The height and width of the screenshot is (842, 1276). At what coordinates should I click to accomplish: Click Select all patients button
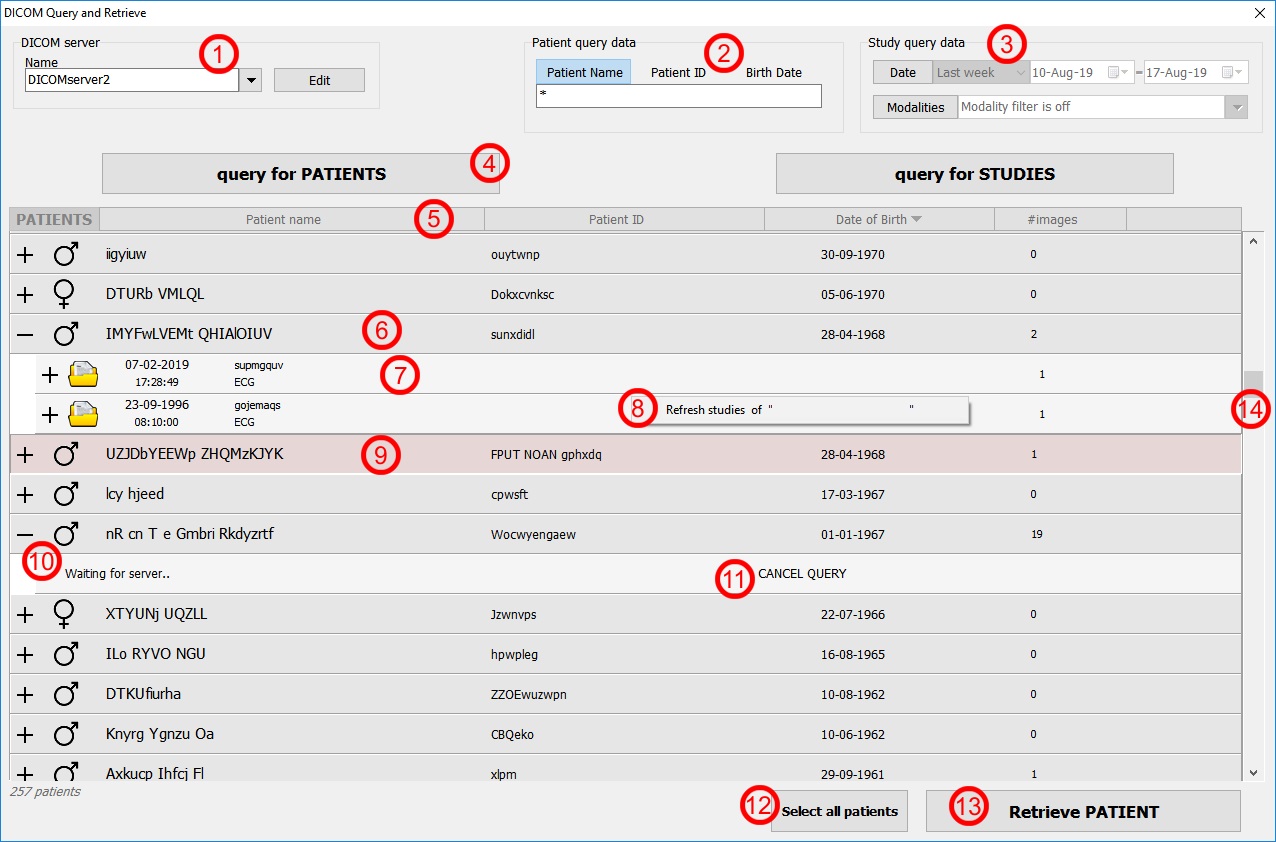pyautogui.click(x=839, y=811)
